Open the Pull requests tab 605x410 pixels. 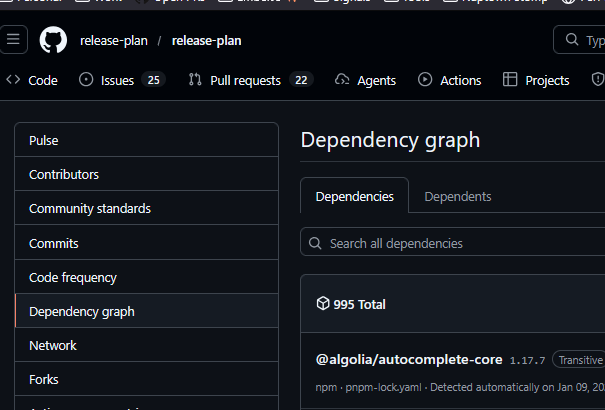point(251,80)
